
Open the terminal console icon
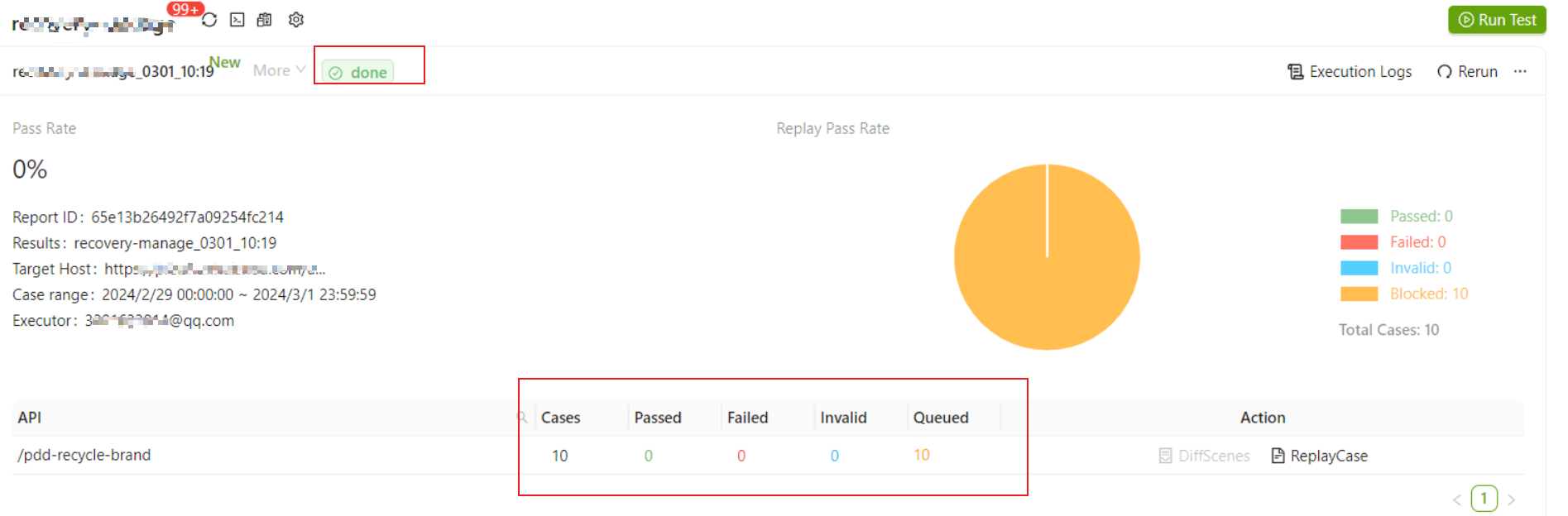[237, 20]
